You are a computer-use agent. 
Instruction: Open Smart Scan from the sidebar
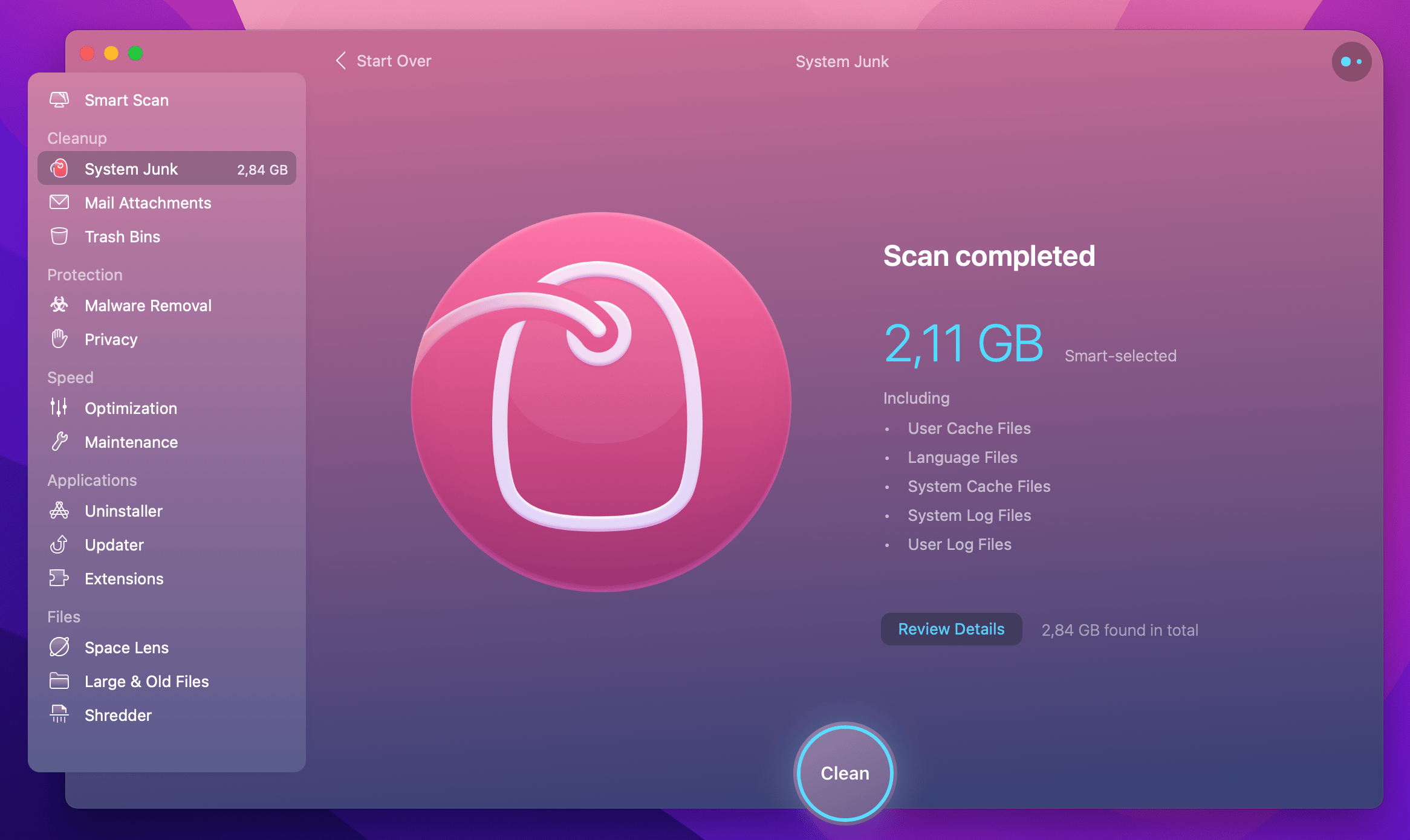coord(167,100)
